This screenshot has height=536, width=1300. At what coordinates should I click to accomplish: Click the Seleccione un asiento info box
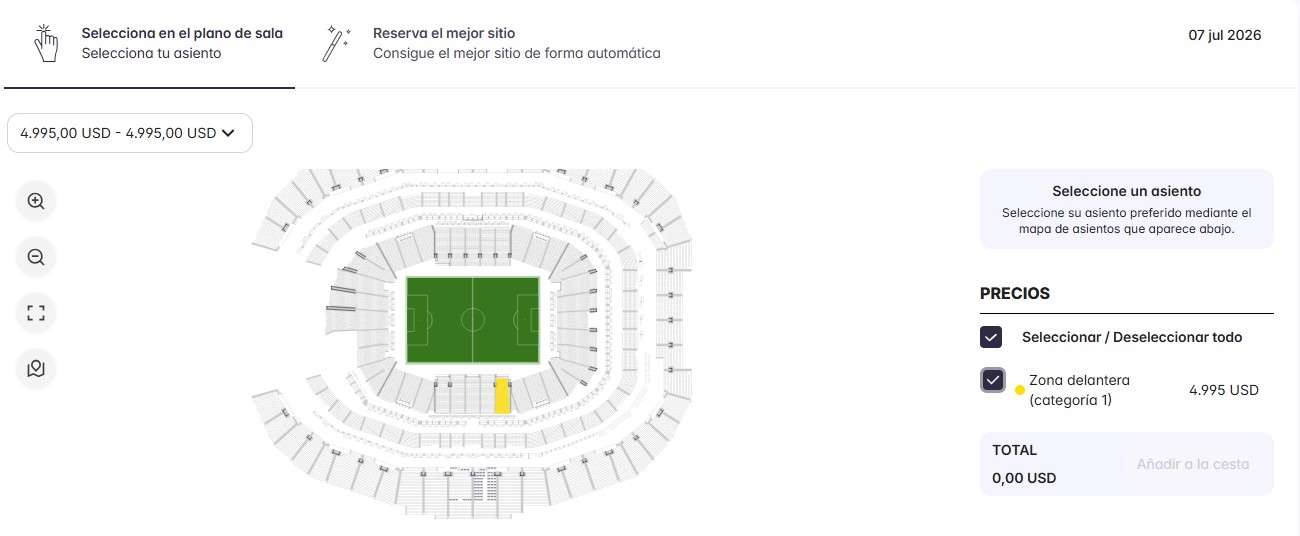coord(1127,209)
